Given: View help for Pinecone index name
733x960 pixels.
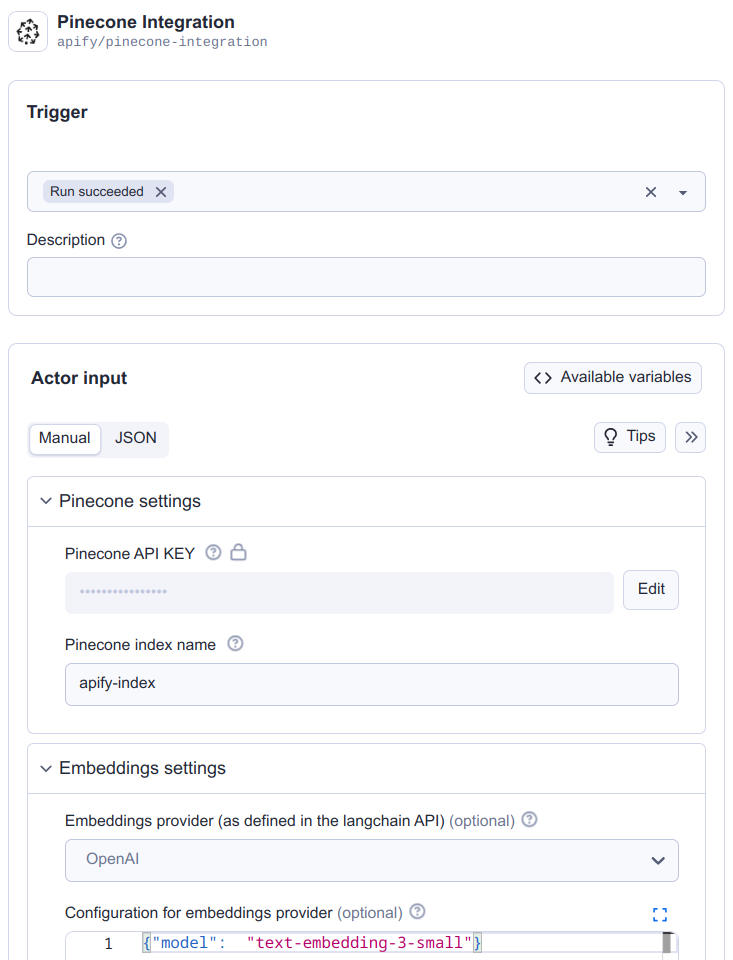Looking at the screenshot, I should click(235, 644).
